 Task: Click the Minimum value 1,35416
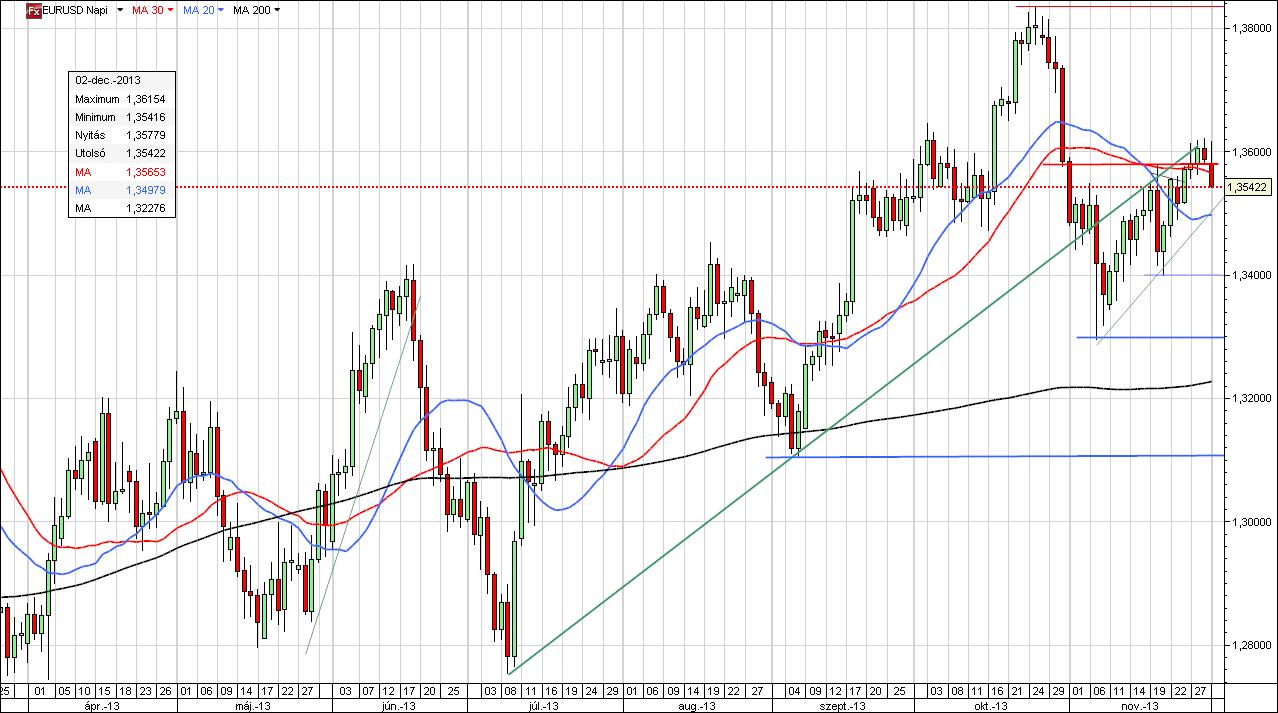point(146,118)
